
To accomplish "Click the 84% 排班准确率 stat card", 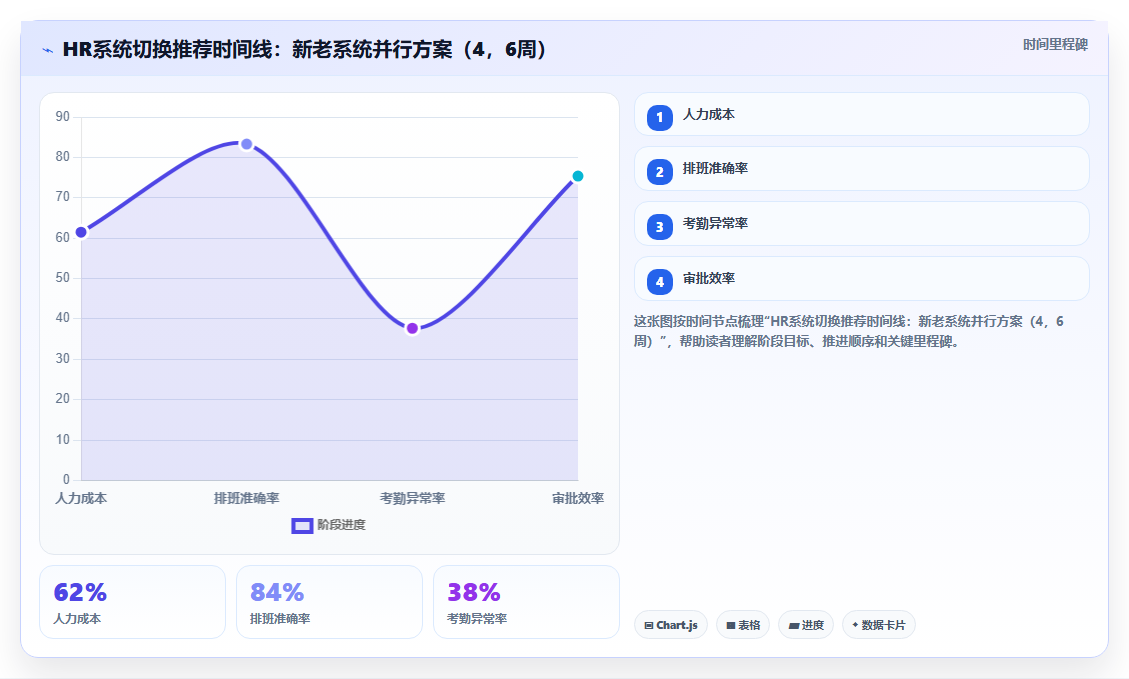I will coord(329,602).
